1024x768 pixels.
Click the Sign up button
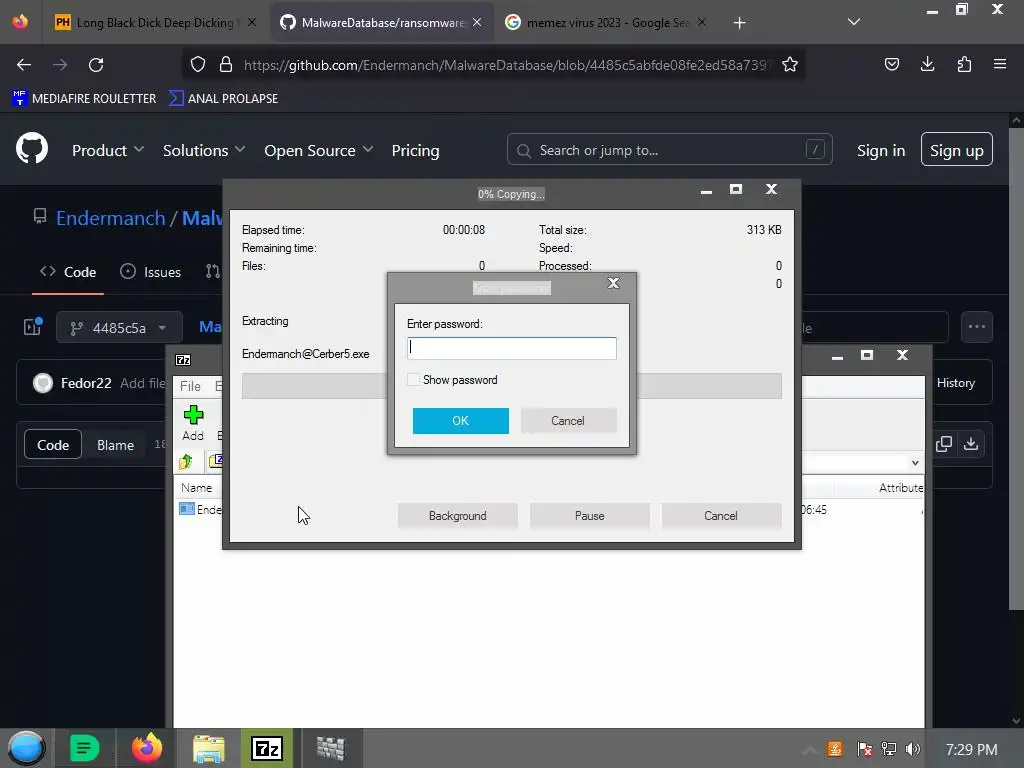[957, 150]
